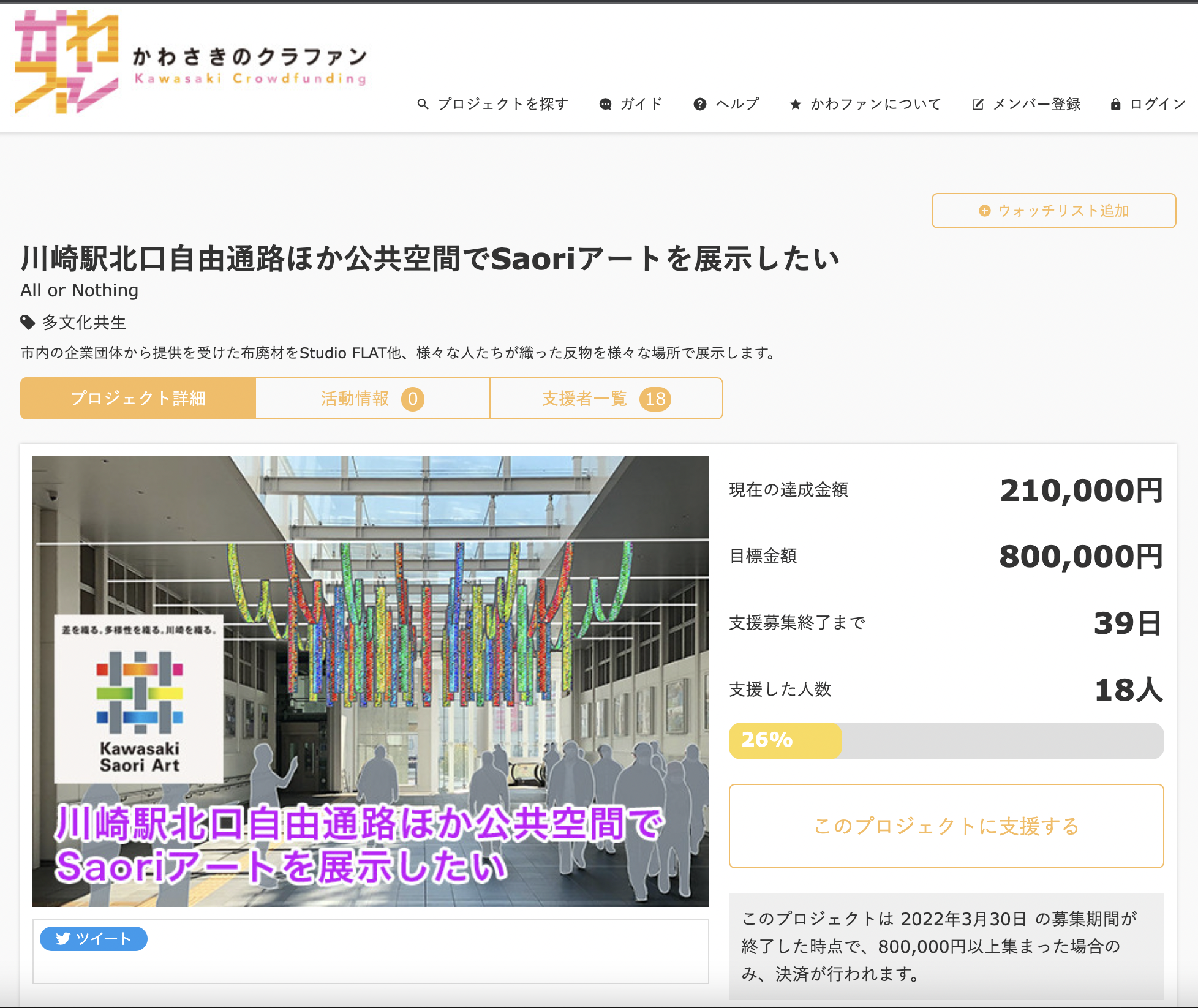The width and height of the screenshot is (1198, 1008).
Task: Click the ヘルプ question mark icon
Action: (x=699, y=104)
